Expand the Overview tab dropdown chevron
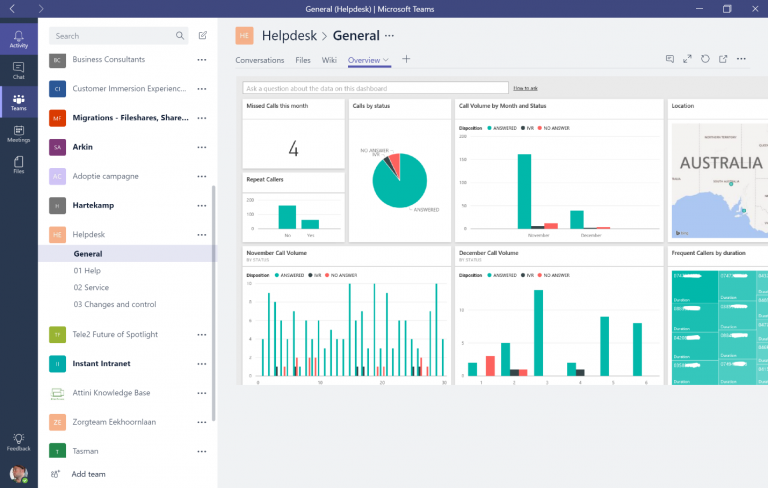 coord(386,60)
